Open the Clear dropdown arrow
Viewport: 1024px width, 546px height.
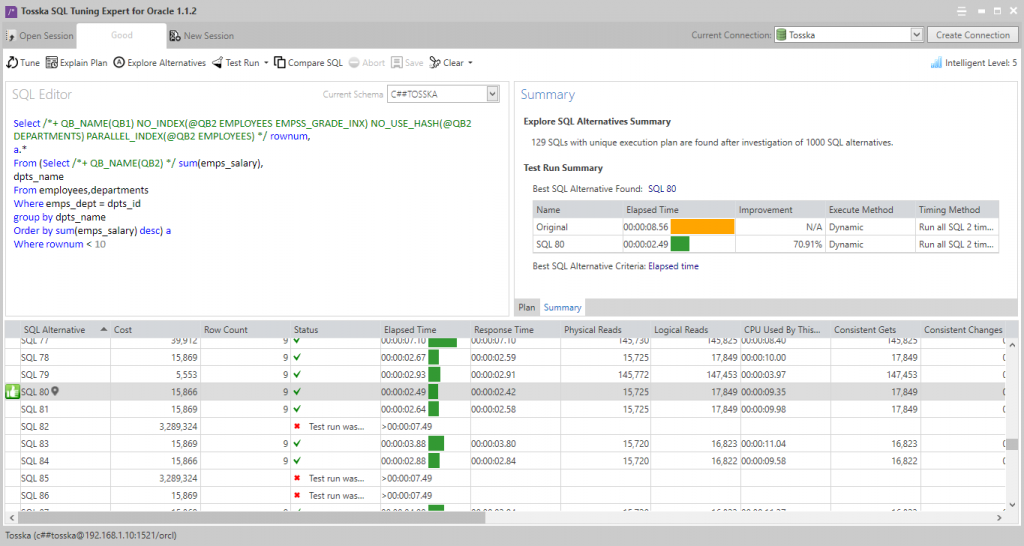click(x=470, y=63)
